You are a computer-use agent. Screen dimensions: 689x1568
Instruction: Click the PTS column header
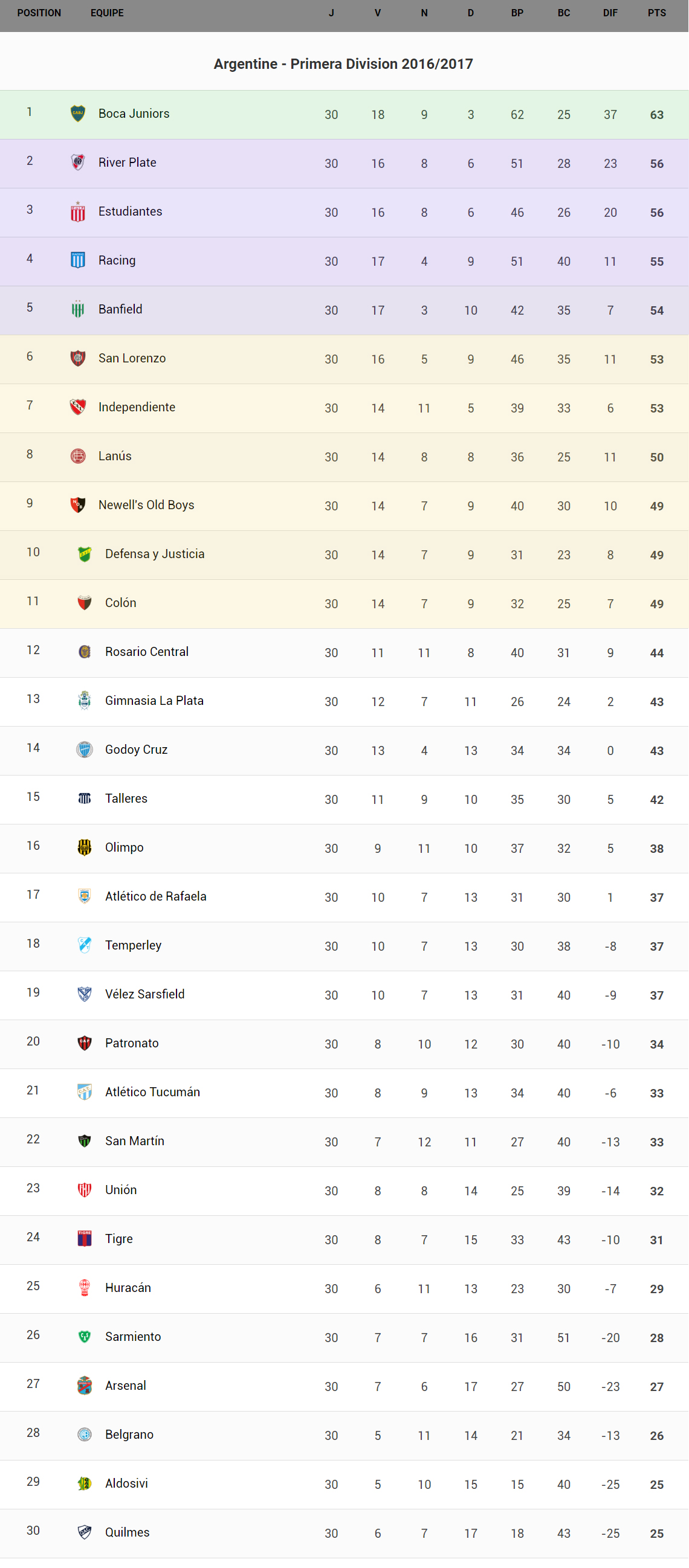click(656, 13)
